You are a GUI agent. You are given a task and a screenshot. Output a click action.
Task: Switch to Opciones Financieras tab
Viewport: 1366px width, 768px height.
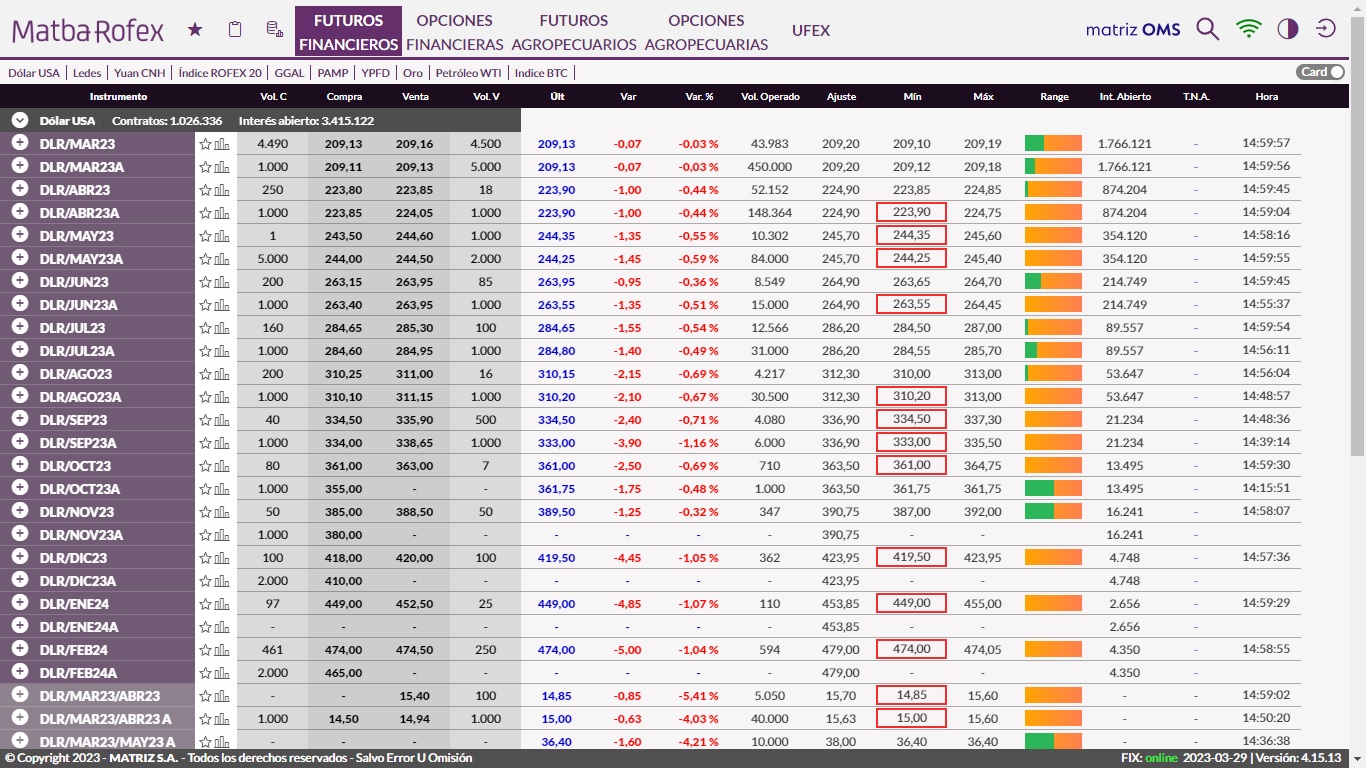point(454,32)
